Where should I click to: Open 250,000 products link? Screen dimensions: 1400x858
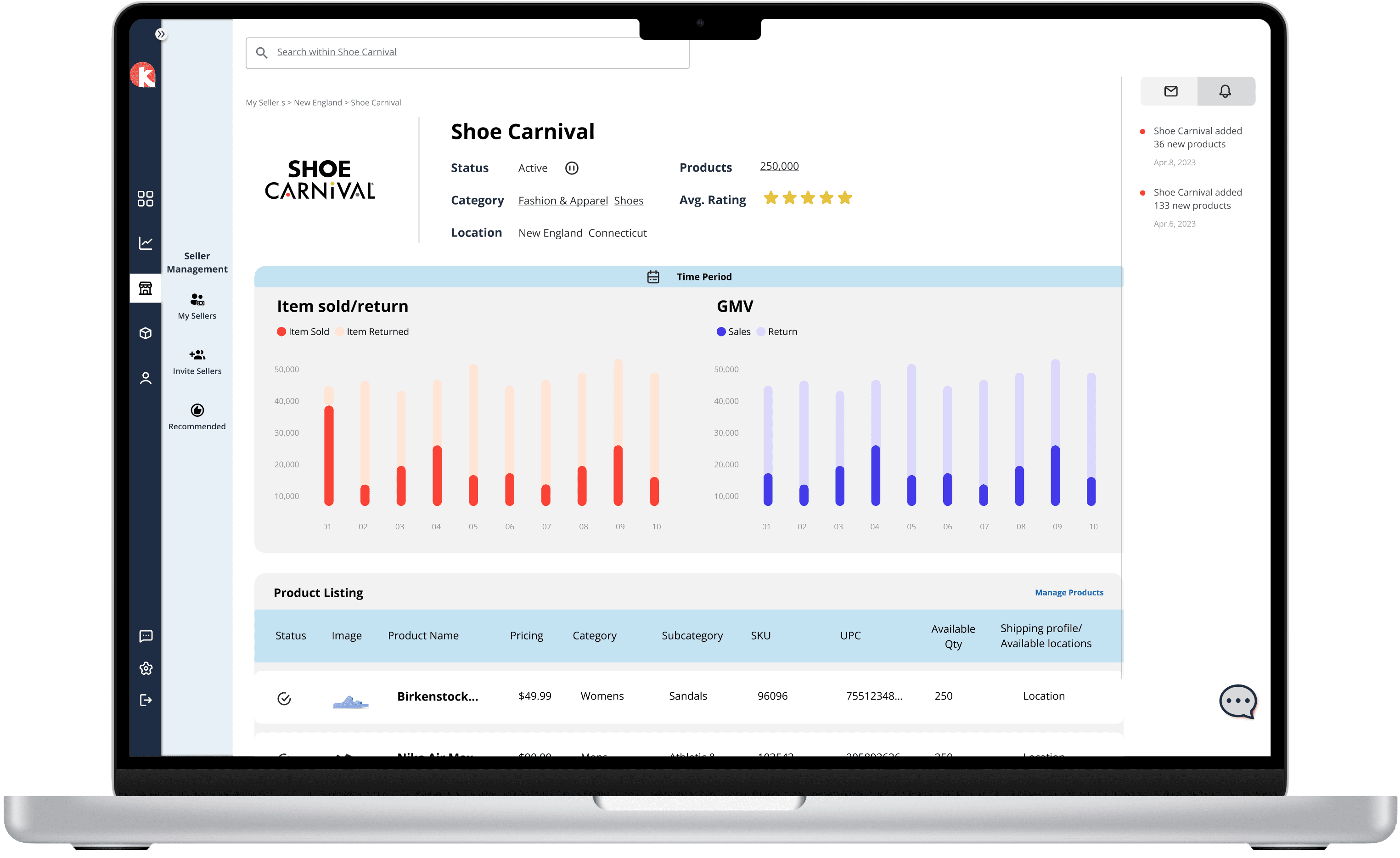tap(779, 166)
